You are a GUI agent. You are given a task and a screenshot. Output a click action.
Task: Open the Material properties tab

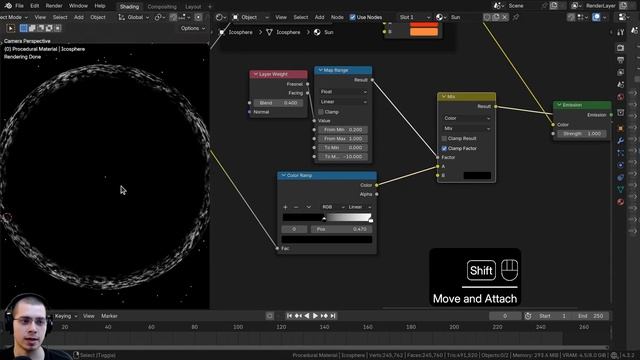620,202
